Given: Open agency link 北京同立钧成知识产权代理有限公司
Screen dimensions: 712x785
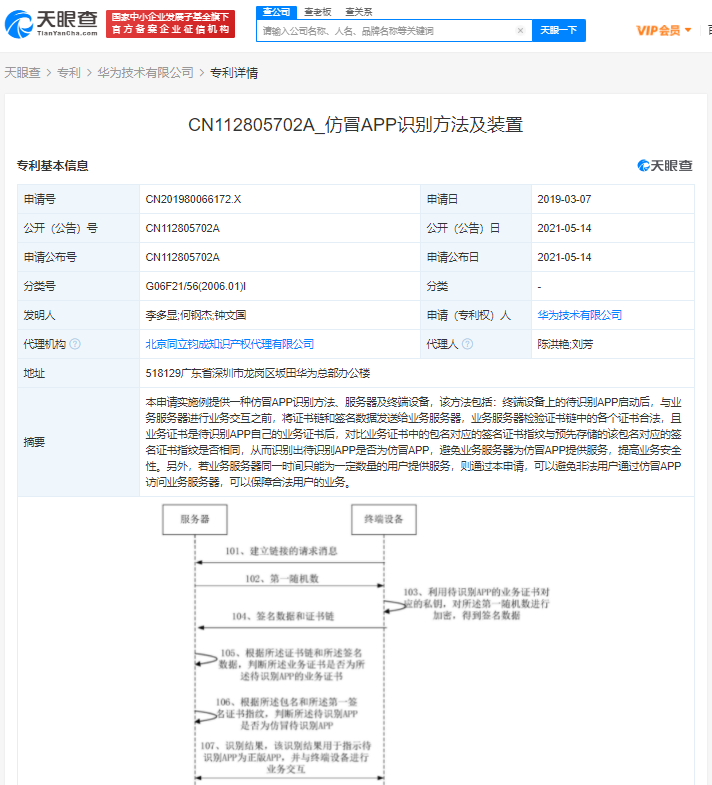Looking at the screenshot, I should (229, 344).
